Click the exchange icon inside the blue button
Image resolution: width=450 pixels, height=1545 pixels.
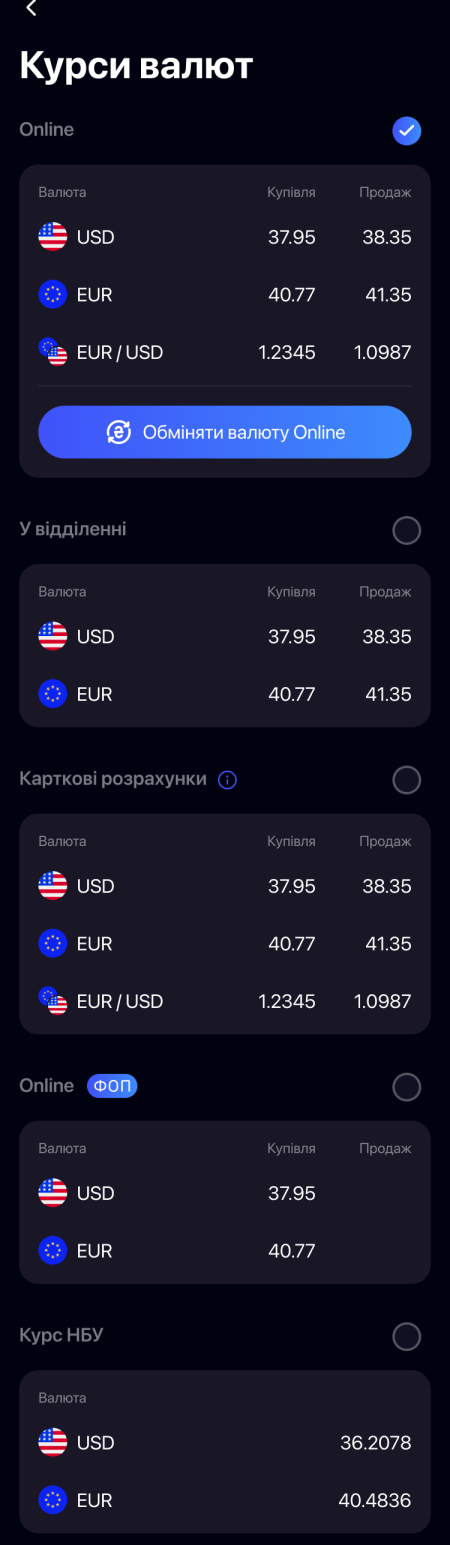click(x=119, y=432)
